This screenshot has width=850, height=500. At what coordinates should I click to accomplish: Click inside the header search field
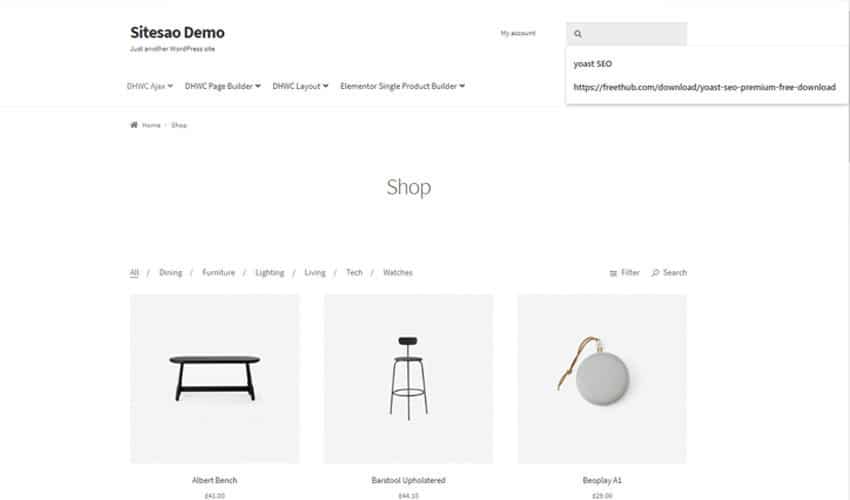pyautogui.click(x=627, y=34)
